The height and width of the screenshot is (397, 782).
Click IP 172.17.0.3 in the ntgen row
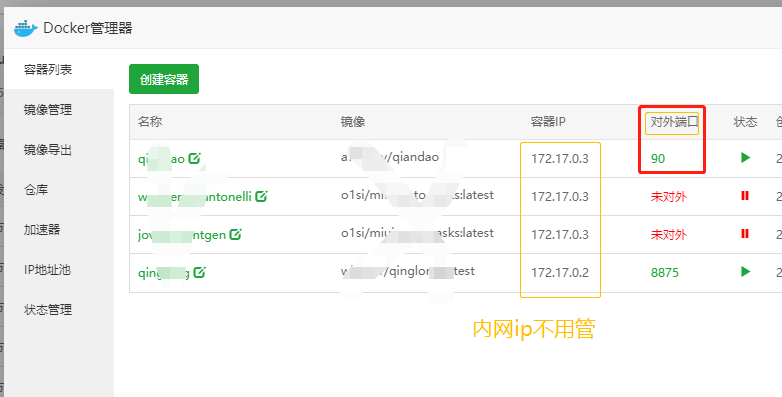pyautogui.click(x=560, y=234)
